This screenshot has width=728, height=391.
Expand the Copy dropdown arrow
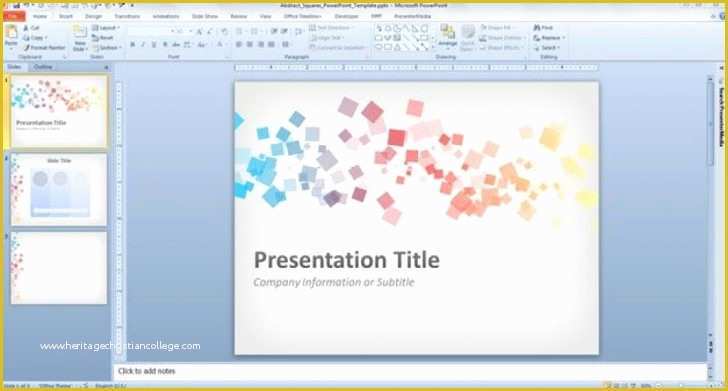[x=46, y=38]
